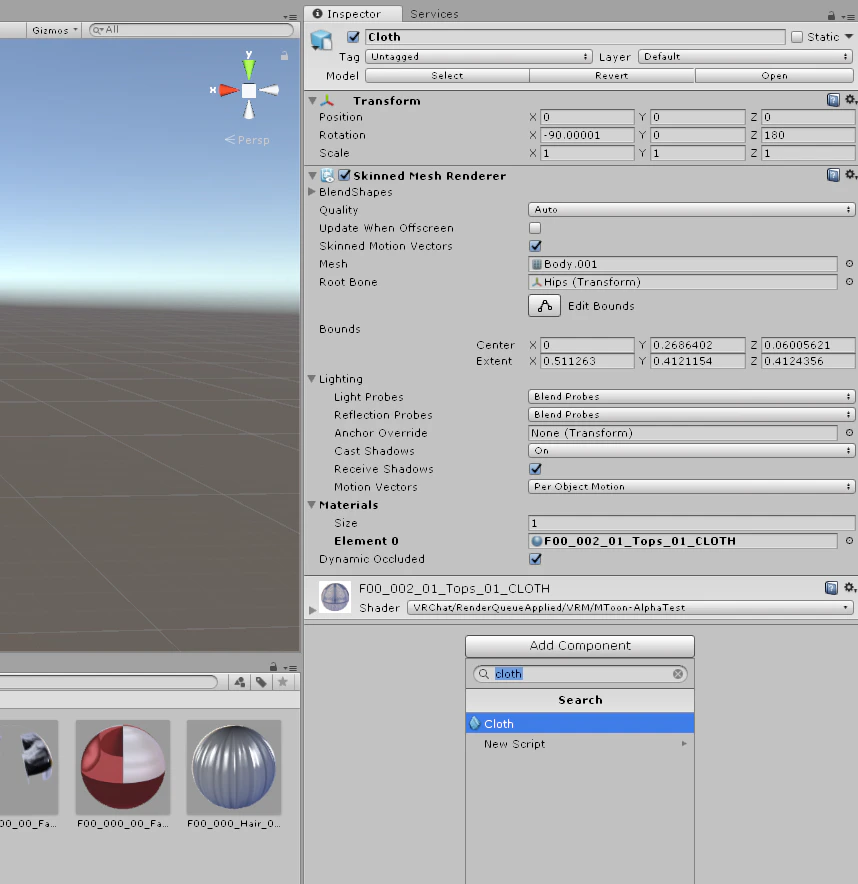Click the Model Select button
Viewport: 858px width, 884px height.
[447, 76]
